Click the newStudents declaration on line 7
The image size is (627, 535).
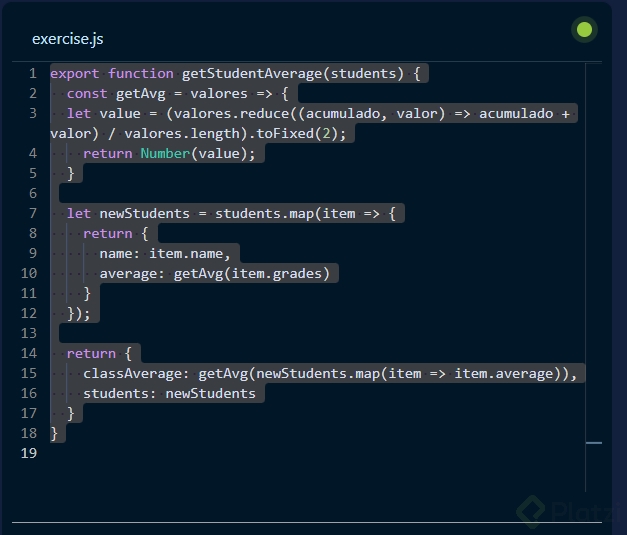click(x=144, y=213)
